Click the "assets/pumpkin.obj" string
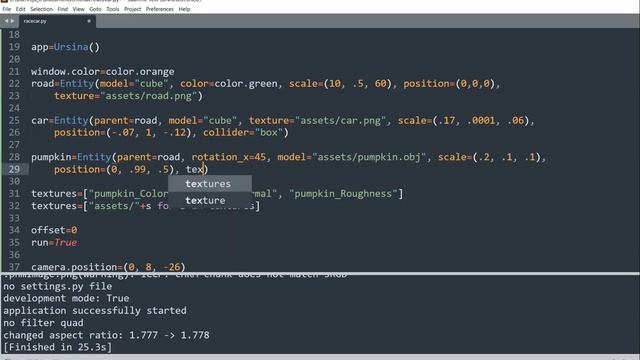The image size is (640, 360). pos(369,157)
